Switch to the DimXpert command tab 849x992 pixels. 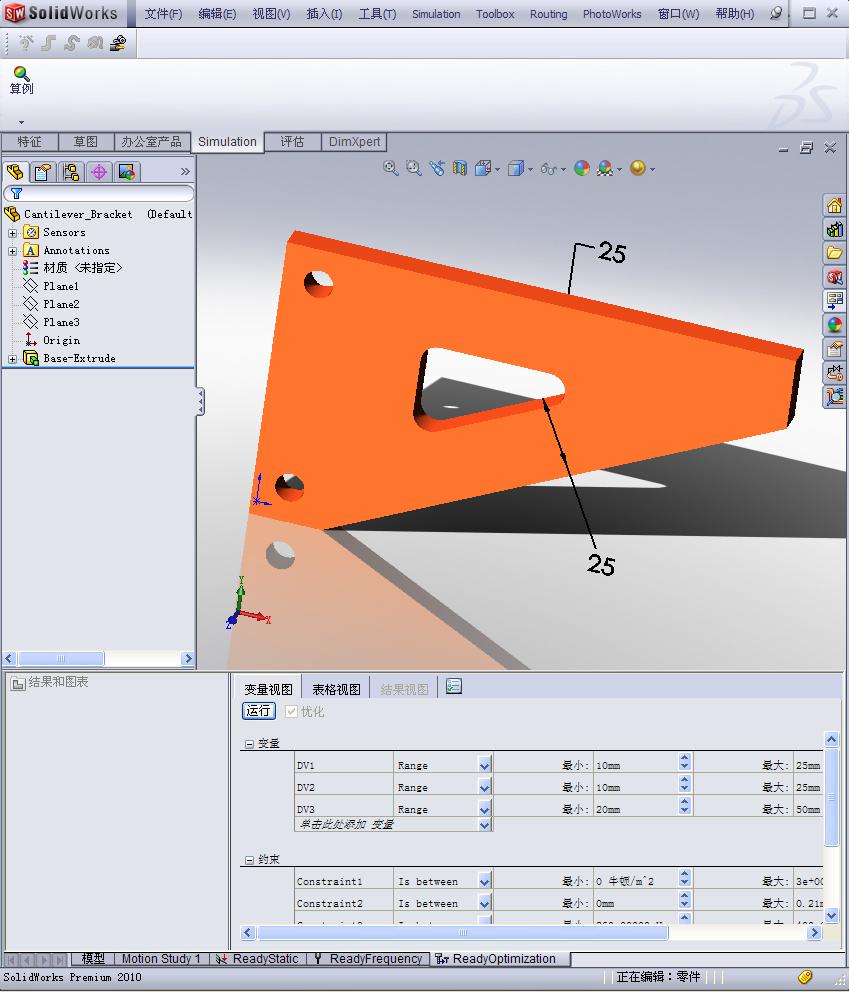354,142
